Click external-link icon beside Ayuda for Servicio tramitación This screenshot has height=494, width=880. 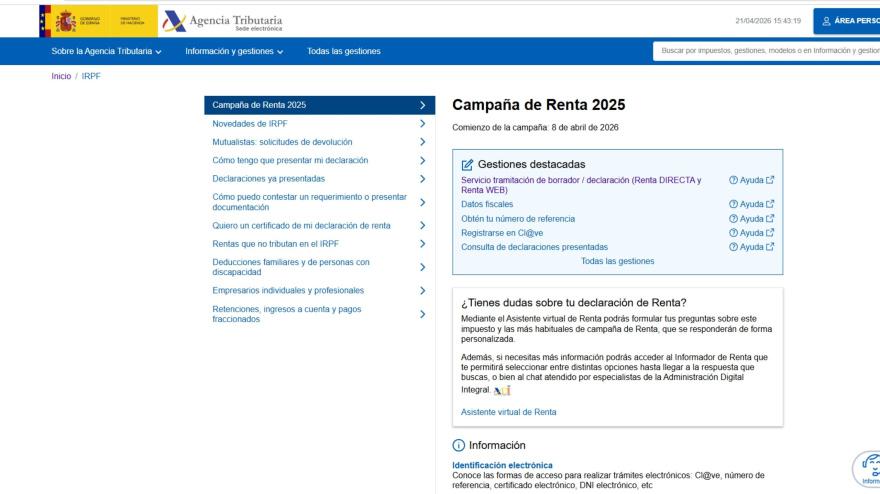pyautogui.click(x=770, y=180)
